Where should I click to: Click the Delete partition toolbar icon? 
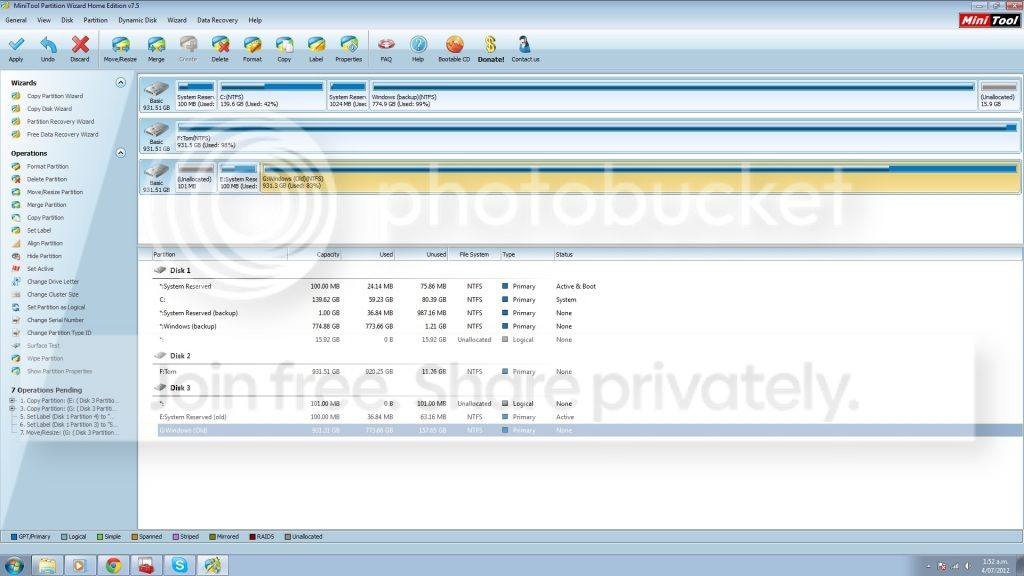coord(220,49)
